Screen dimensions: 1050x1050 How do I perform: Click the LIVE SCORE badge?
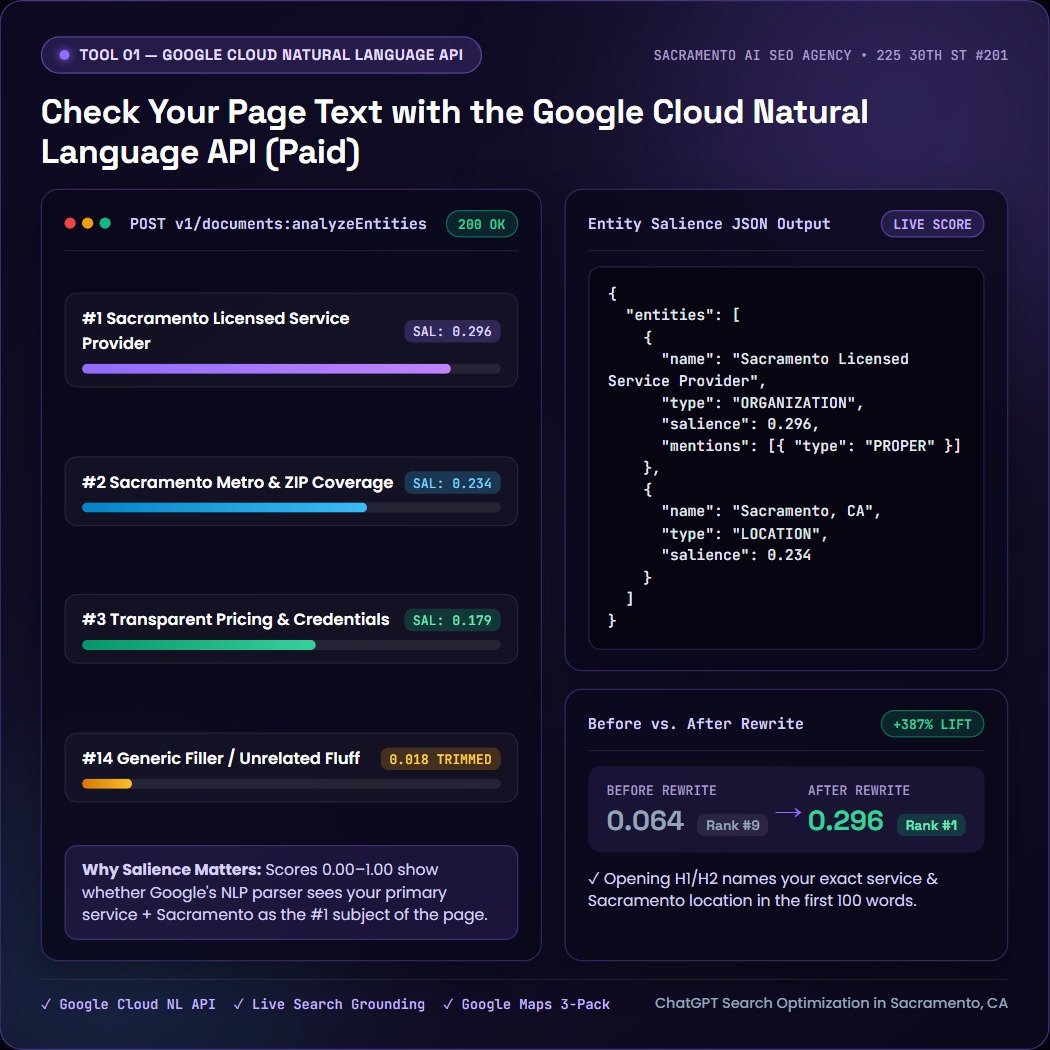coord(932,224)
